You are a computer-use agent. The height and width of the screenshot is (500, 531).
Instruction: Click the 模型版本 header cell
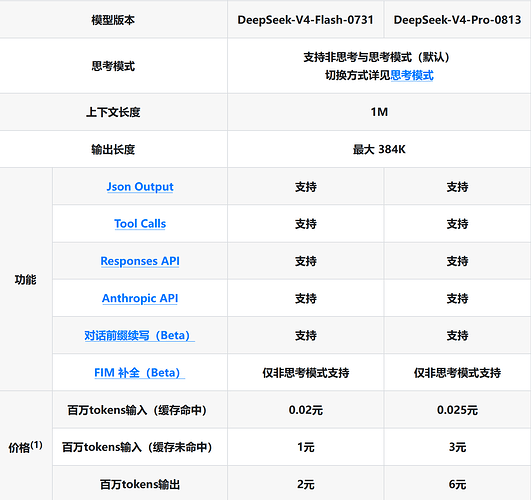(113, 20)
